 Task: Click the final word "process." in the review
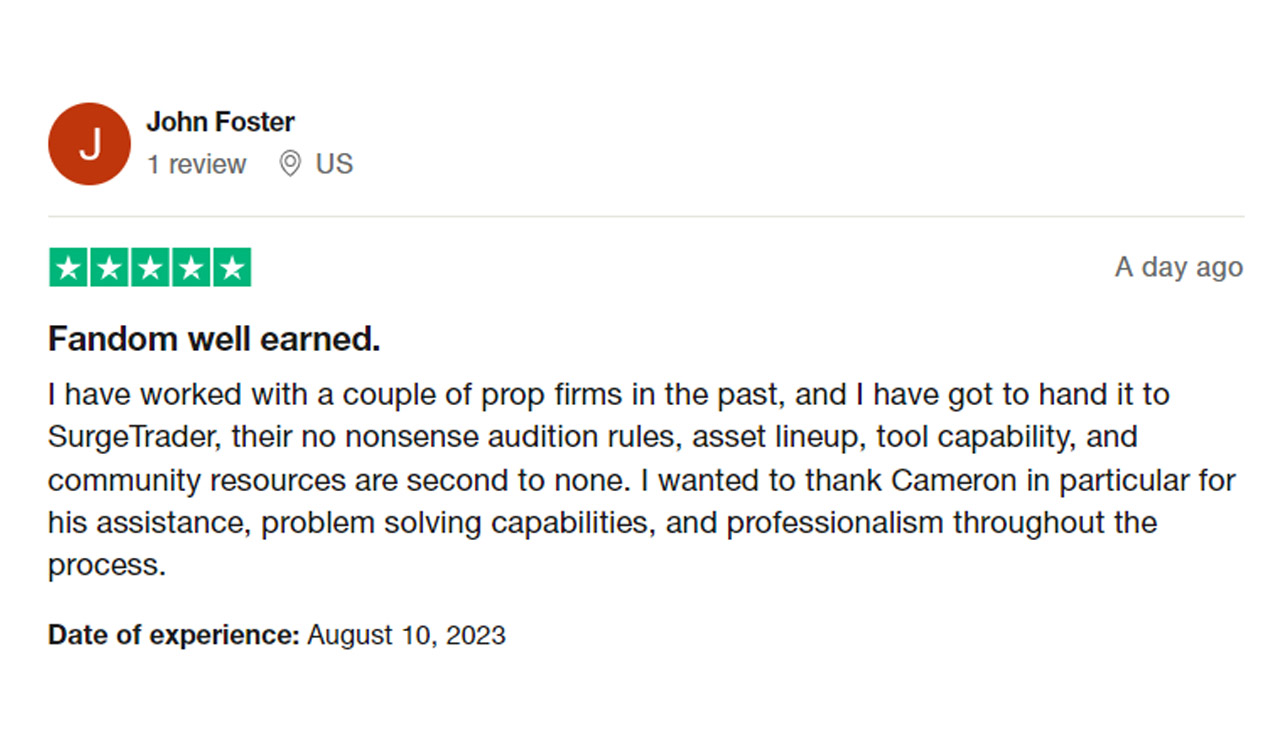point(107,567)
